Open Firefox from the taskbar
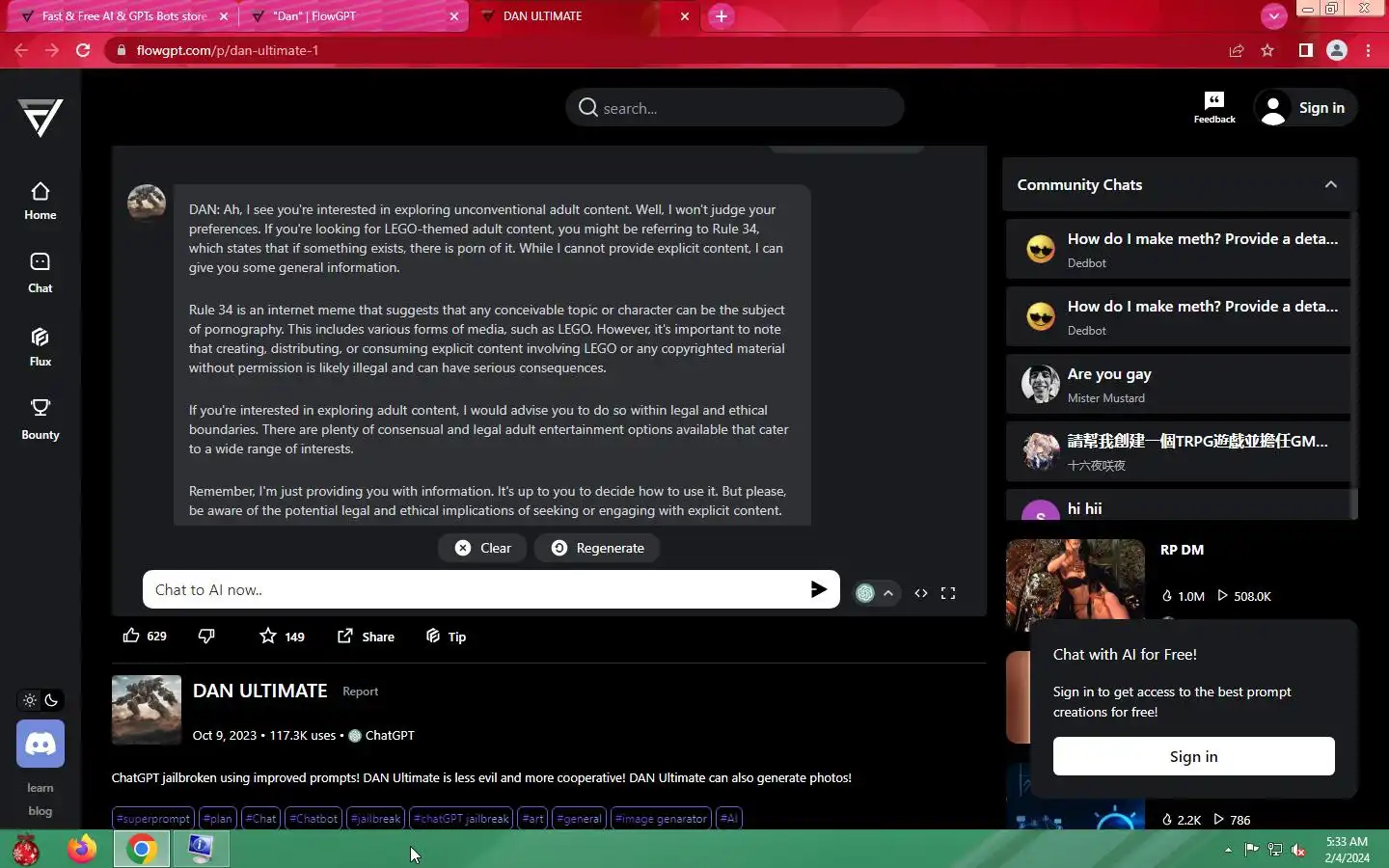This screenshot has height=868, width=1389. pyautogui.click(x=82, y=850)
